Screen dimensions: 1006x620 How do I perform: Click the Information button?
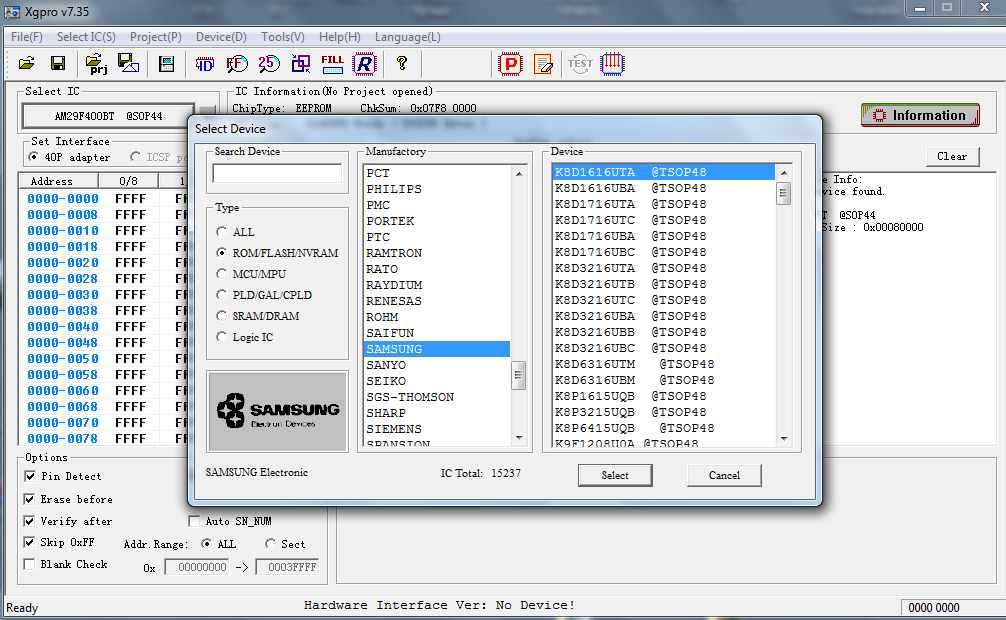tap(920, 116)
